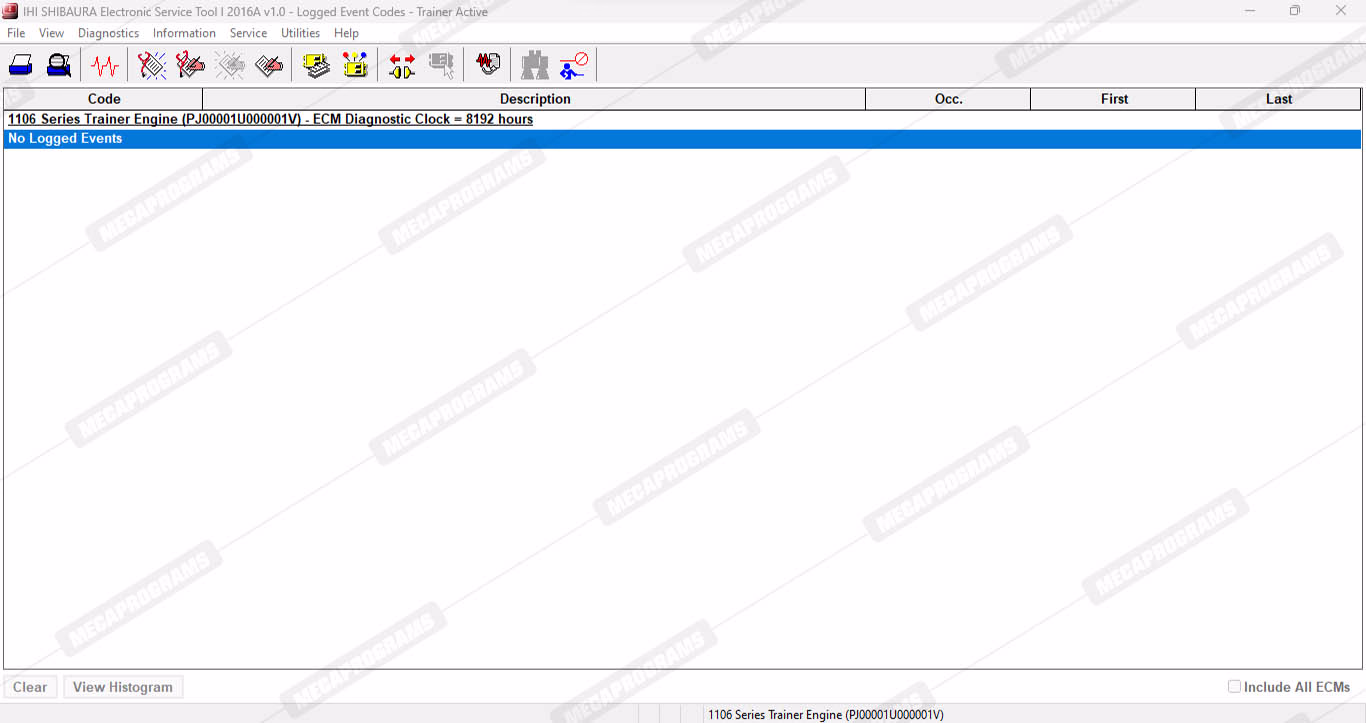Click the View Histogram button
This screenshot has height=723, width=1366.
[123, 687]
